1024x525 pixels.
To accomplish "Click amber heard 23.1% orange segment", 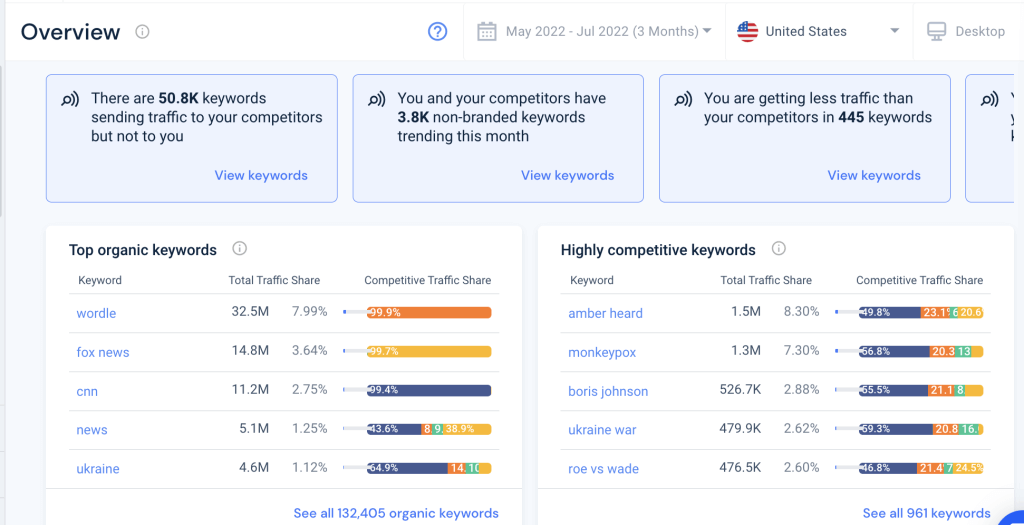I will coord(935,313).
